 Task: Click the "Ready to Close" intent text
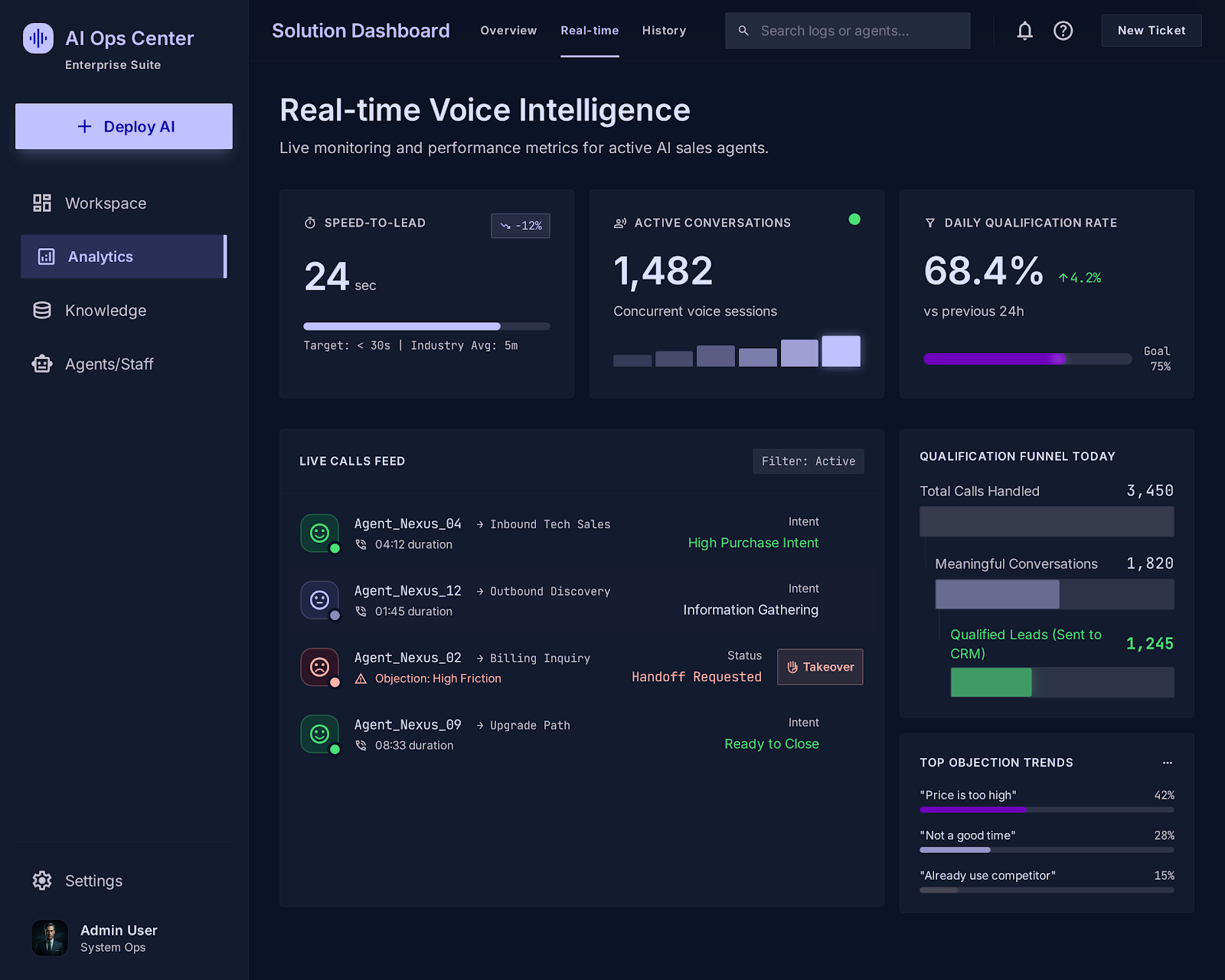coord(772,743)
